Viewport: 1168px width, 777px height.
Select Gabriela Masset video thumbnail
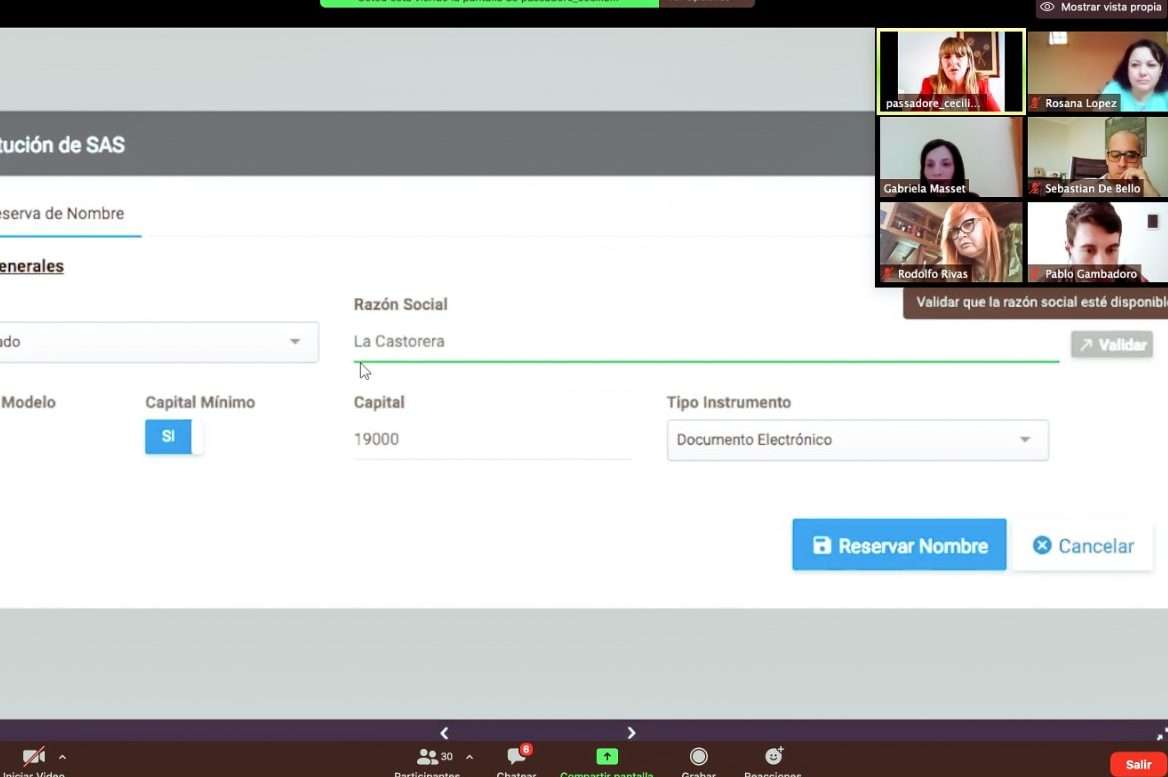(951, 157)
